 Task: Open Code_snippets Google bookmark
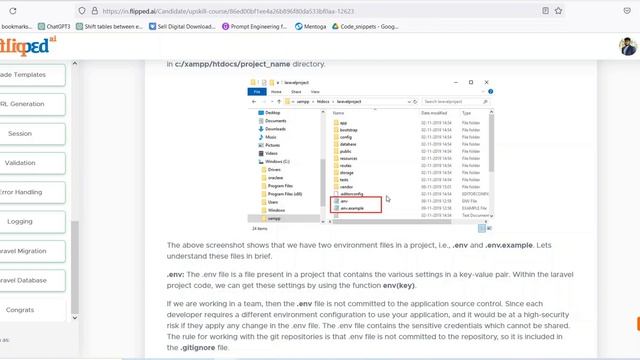[x=365, y=27]
